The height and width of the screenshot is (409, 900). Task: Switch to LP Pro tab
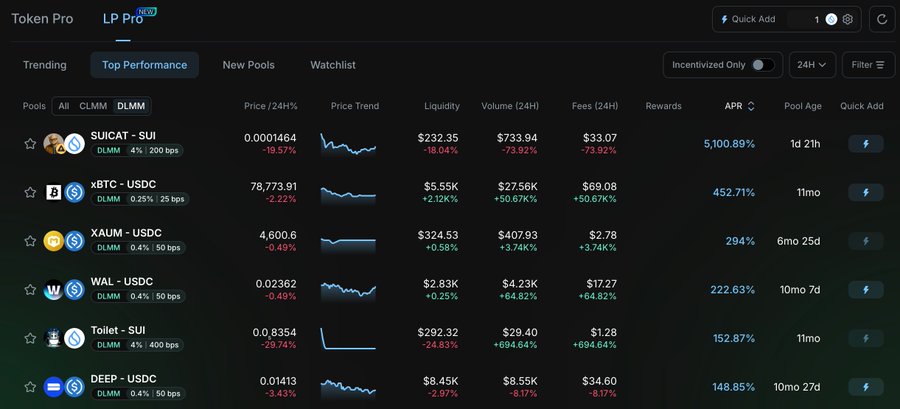(x=123, y=19)
